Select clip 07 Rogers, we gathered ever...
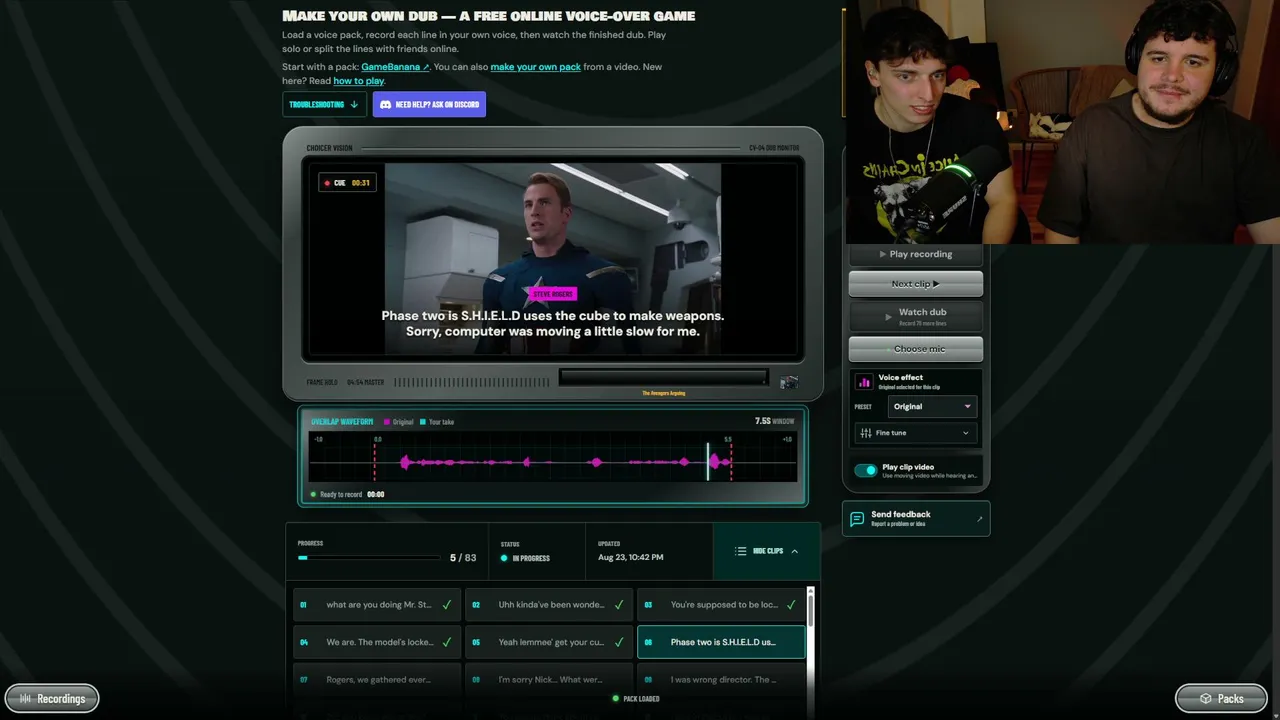Screen dimensions: 1280x720 (377, 680)
